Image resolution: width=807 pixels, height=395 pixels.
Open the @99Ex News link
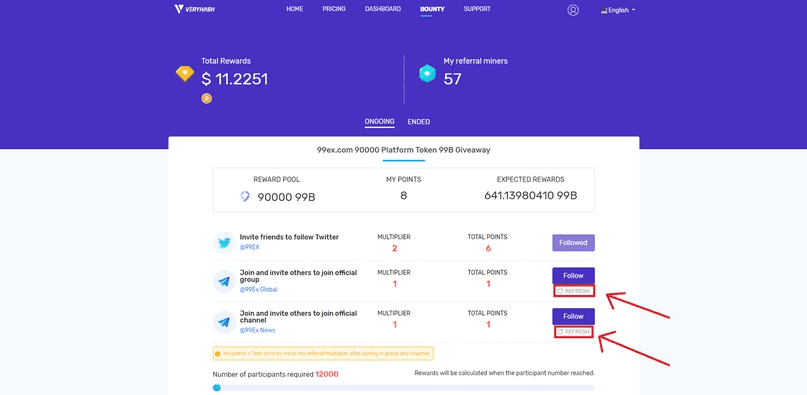tap(257, 330)
